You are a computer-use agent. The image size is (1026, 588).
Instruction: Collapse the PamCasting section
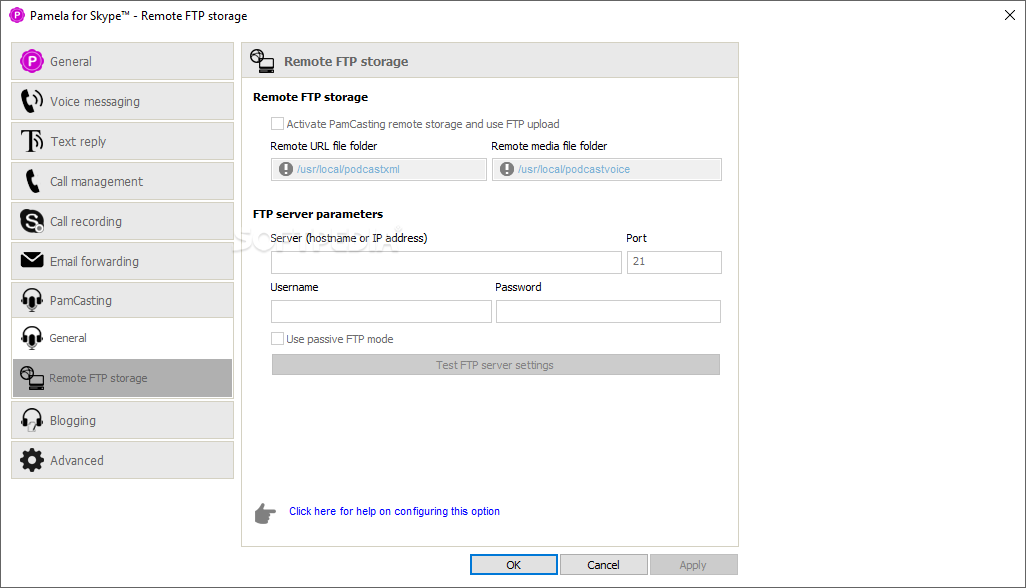(x=122, y=300)
